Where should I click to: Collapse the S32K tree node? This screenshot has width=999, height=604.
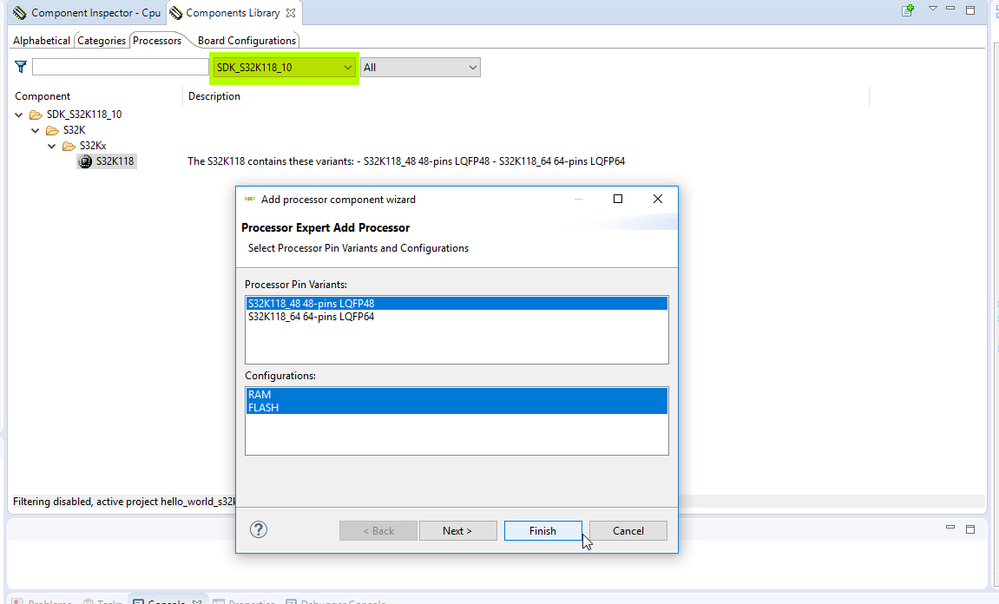(36, 131)
